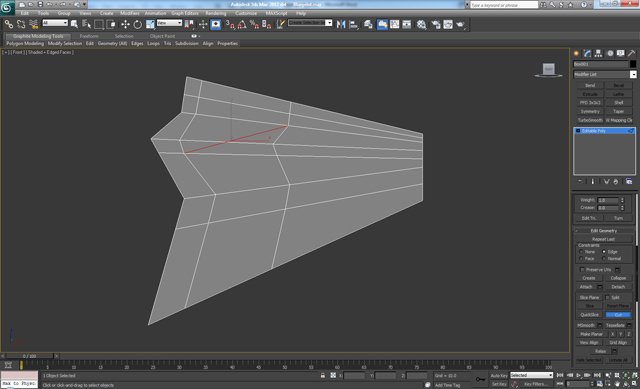Click the Select and Manipulate icon
Screen dimensions: 640x389
coord(203,24)
